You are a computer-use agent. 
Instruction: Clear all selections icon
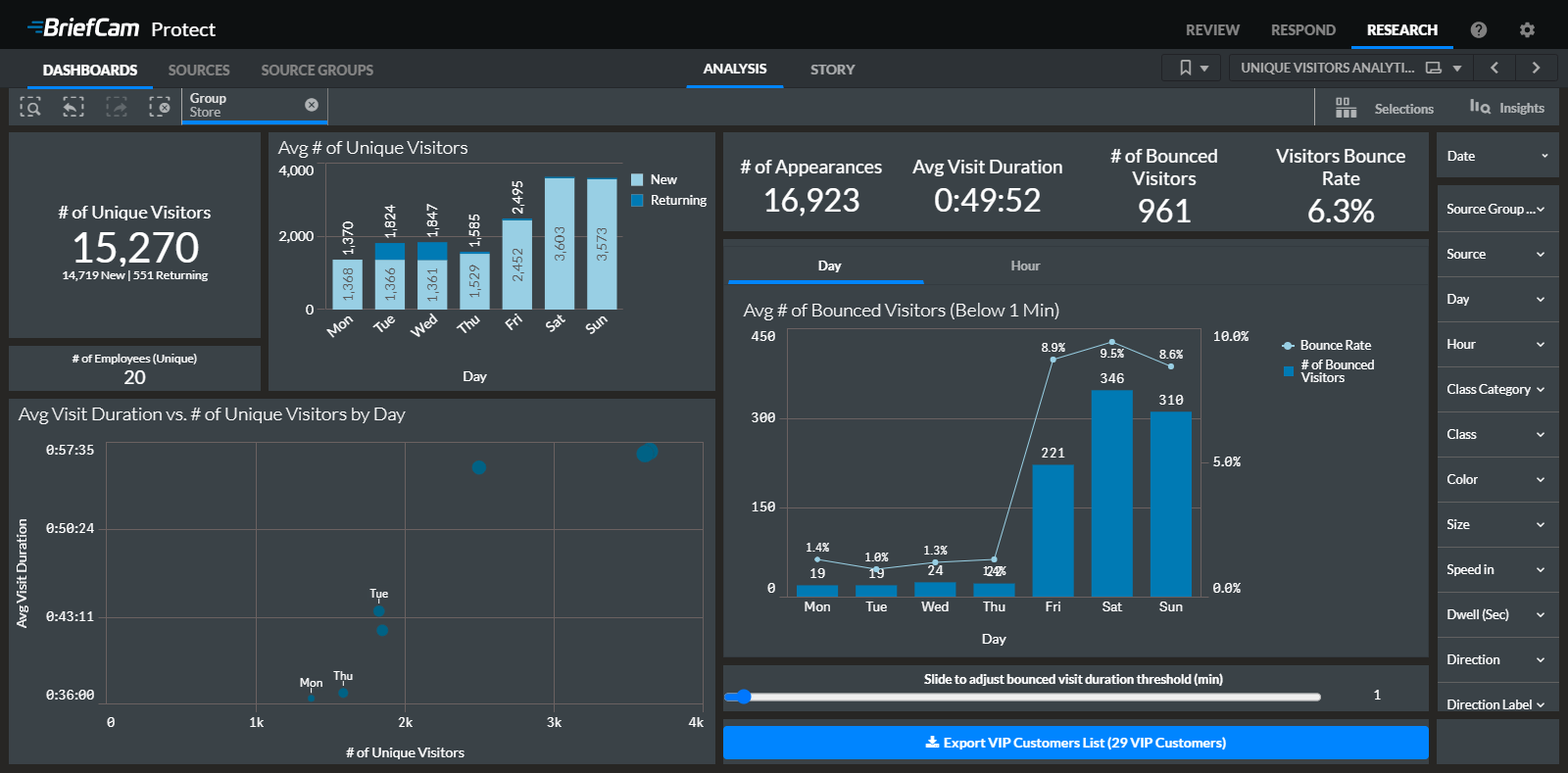click(x=160, y=107)
